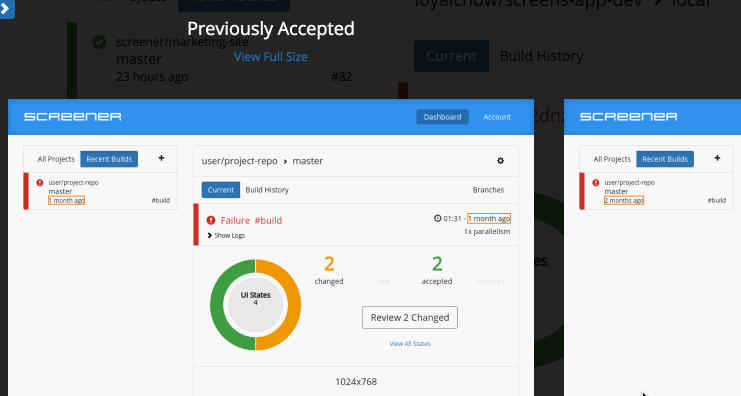Click the plus icon in second screenshot
This screenshot has height=396, width=741.
pyautogui.click(x=717, y=158)
